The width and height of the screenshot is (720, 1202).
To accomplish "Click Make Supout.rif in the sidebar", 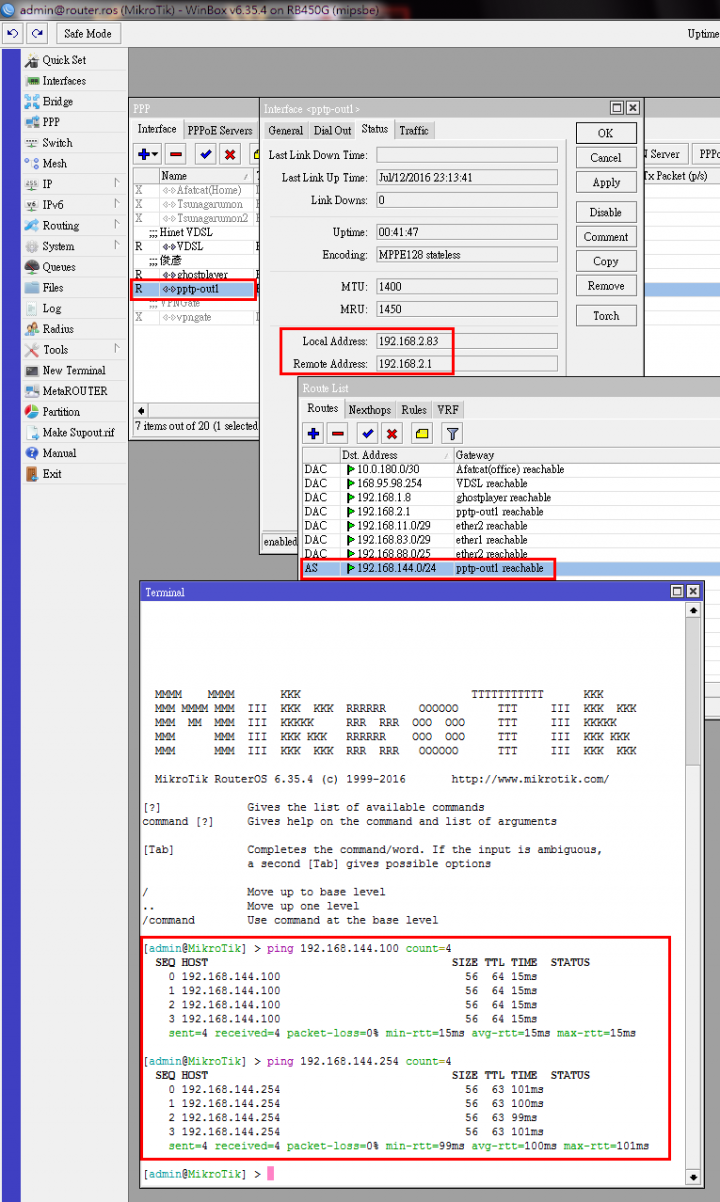I will coord(78,433).
